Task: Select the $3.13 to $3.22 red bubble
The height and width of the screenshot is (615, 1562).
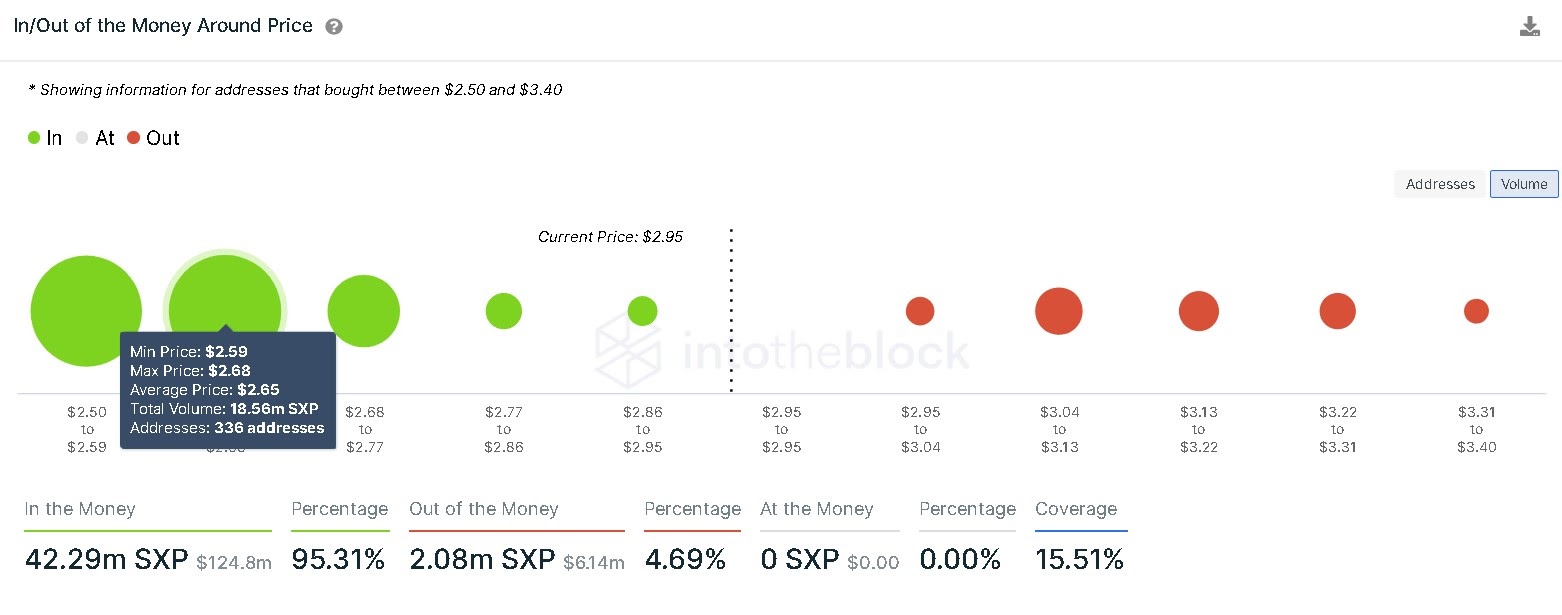Action: [1198, 311]
